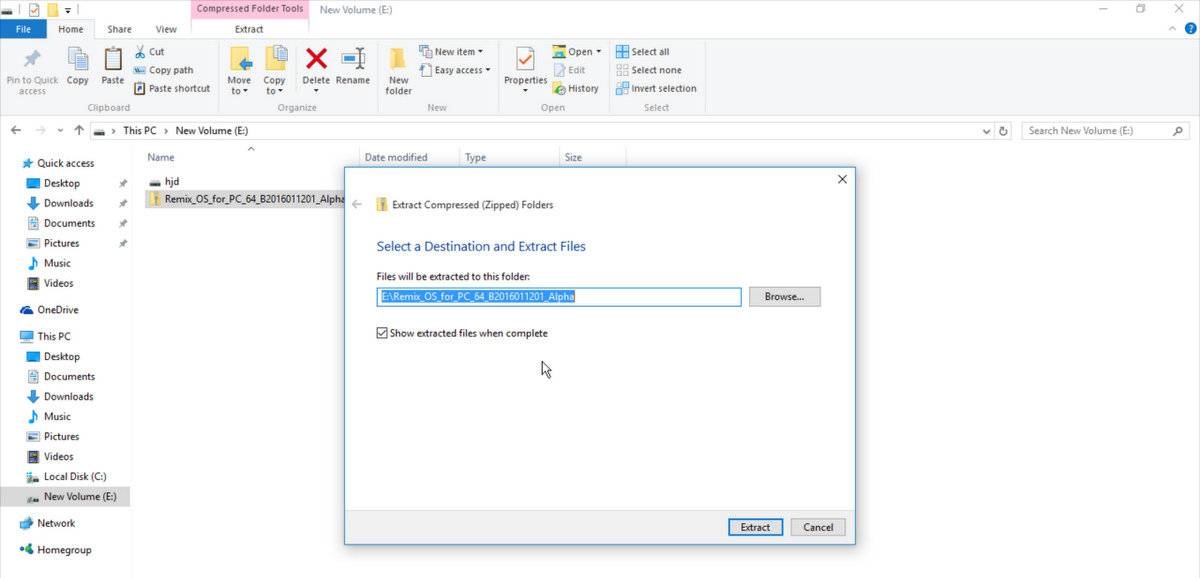
Task: Click Invert selection
Action: point(656,88)
